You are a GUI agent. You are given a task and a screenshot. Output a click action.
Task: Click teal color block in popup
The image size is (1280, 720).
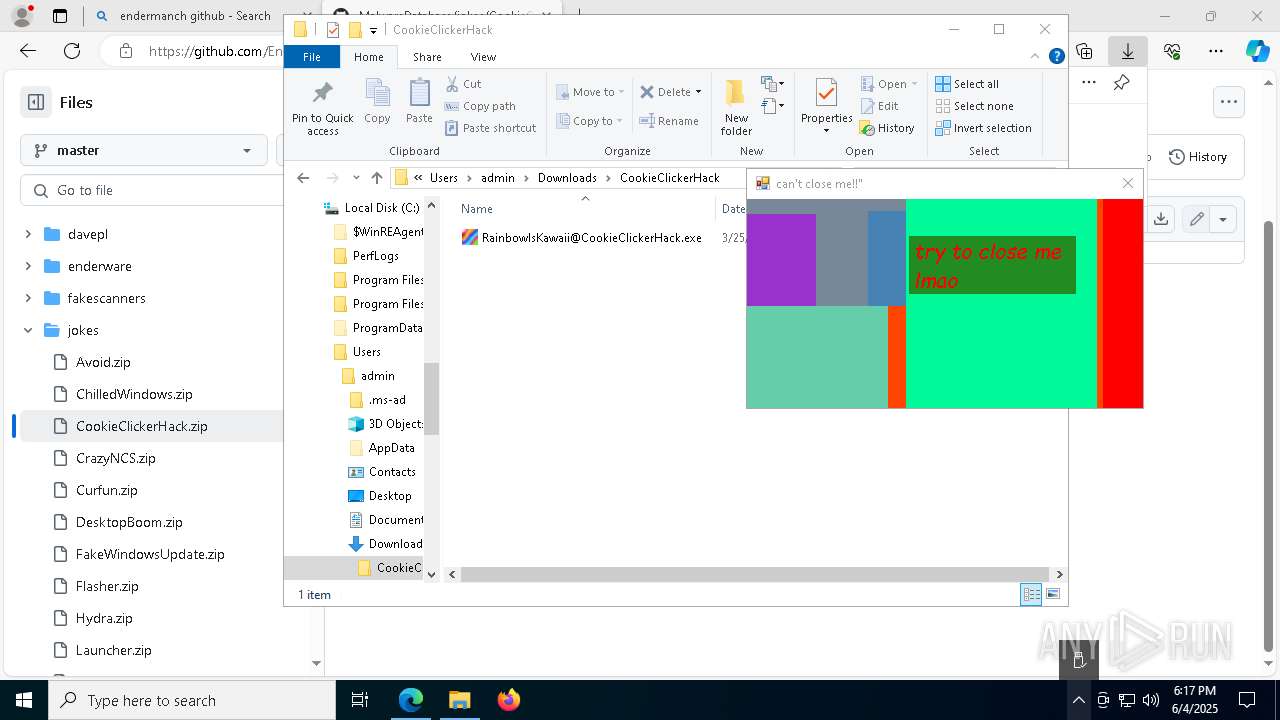[x=817, y=357]
